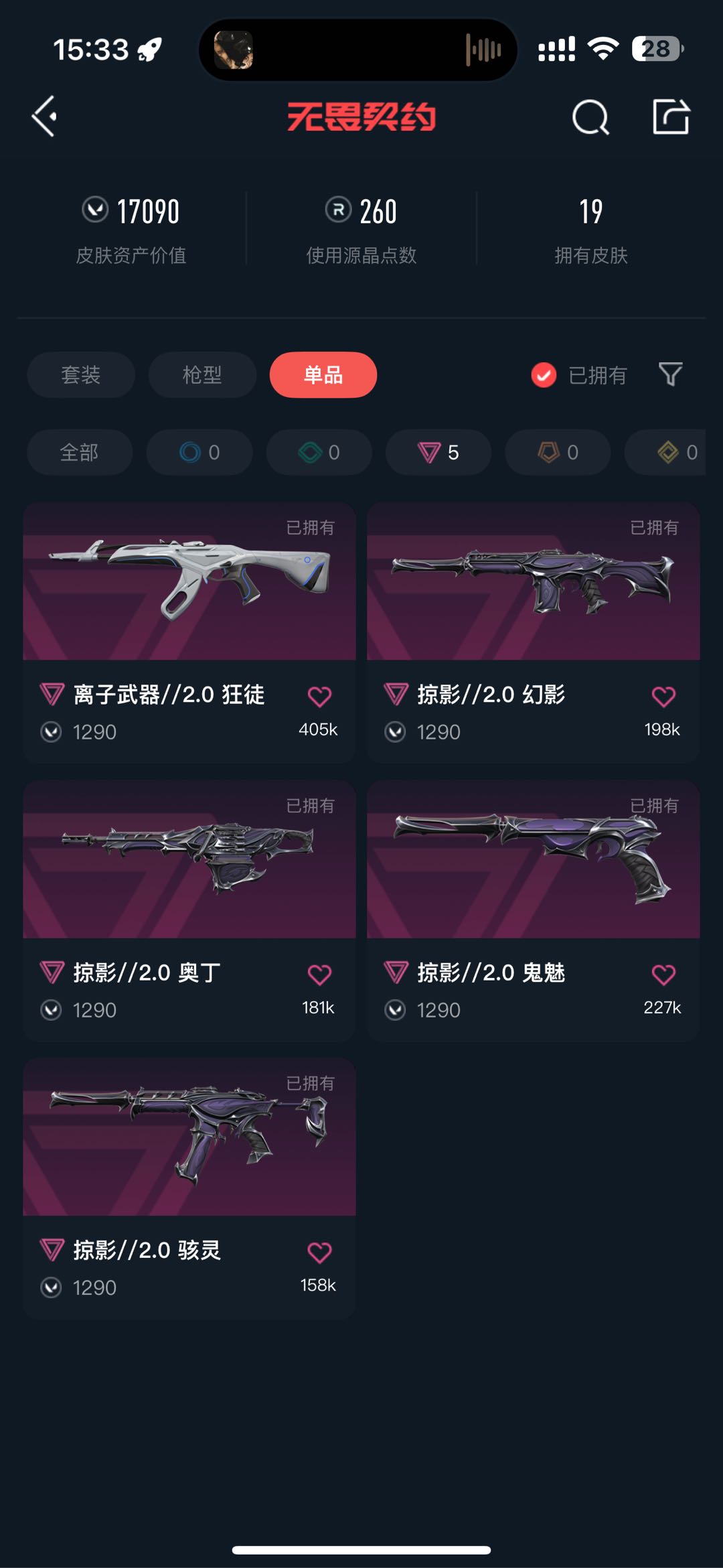Tap the share icon in the header
This screenshot has width=723, height=1568.
[x=671, y=117]
